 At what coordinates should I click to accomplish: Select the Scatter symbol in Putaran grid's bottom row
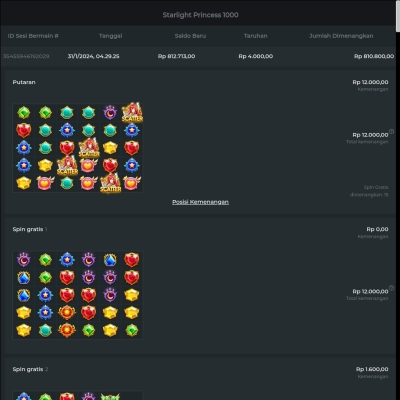coord(110,183)
